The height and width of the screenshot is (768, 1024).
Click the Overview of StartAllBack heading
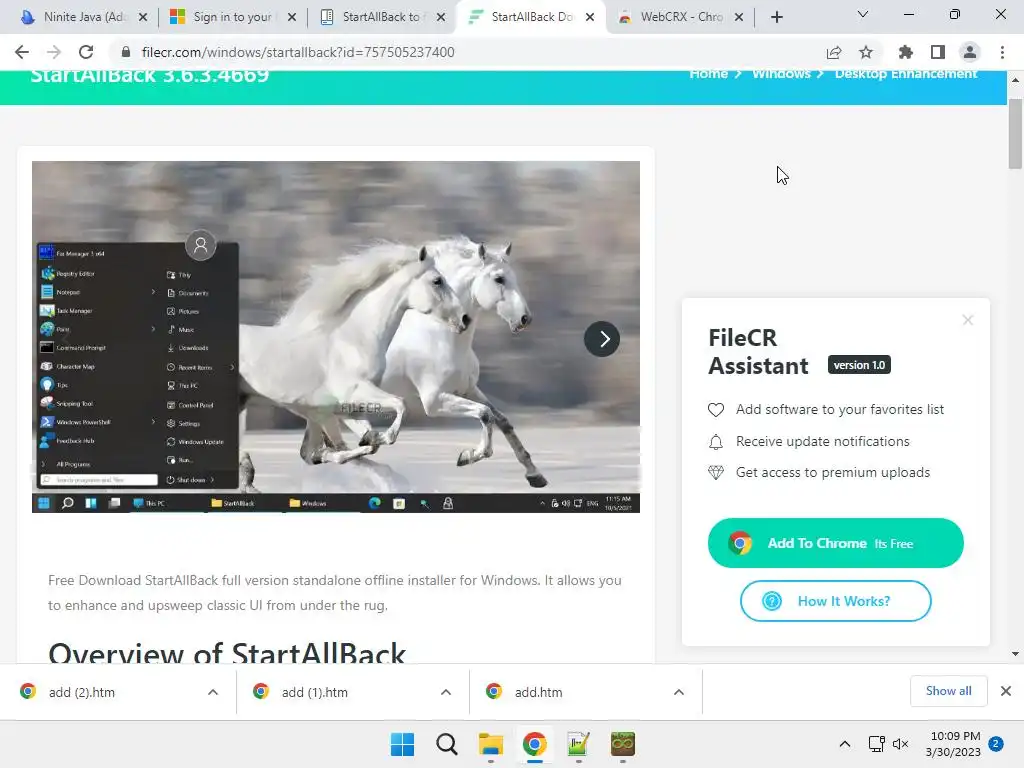[x=227, y=653]
